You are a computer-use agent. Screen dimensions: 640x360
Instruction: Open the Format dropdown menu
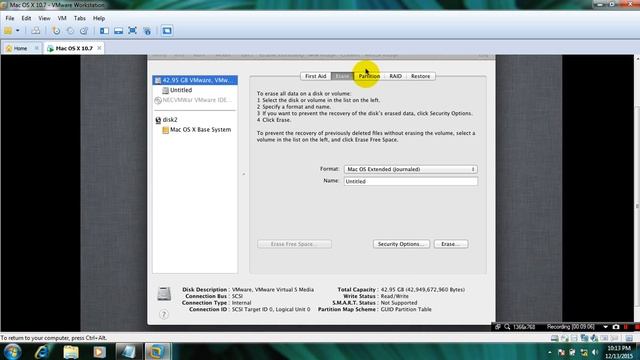(411, 169)
